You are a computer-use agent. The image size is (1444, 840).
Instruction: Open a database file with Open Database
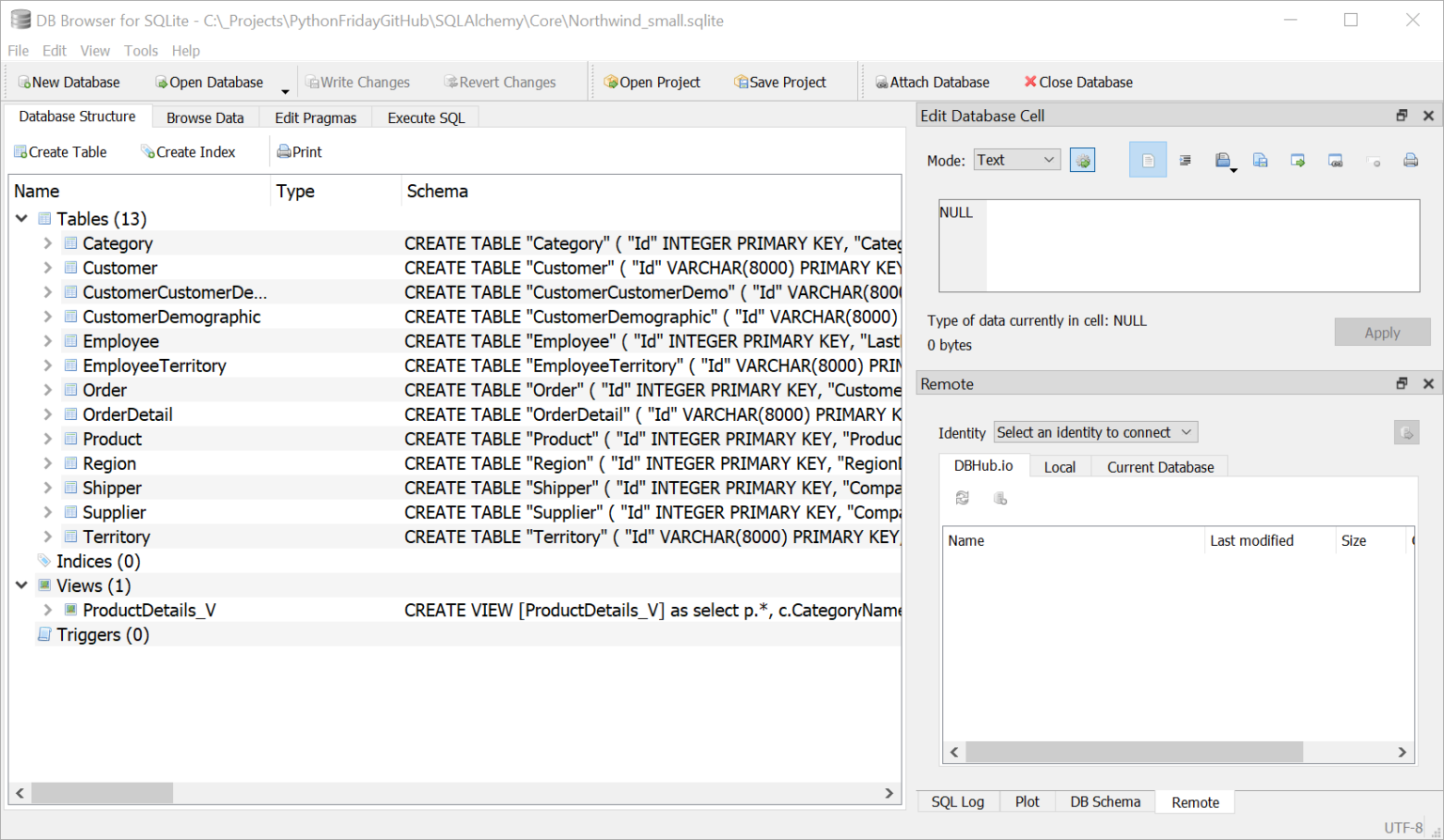pyautogui.click(x=209, y=82)
